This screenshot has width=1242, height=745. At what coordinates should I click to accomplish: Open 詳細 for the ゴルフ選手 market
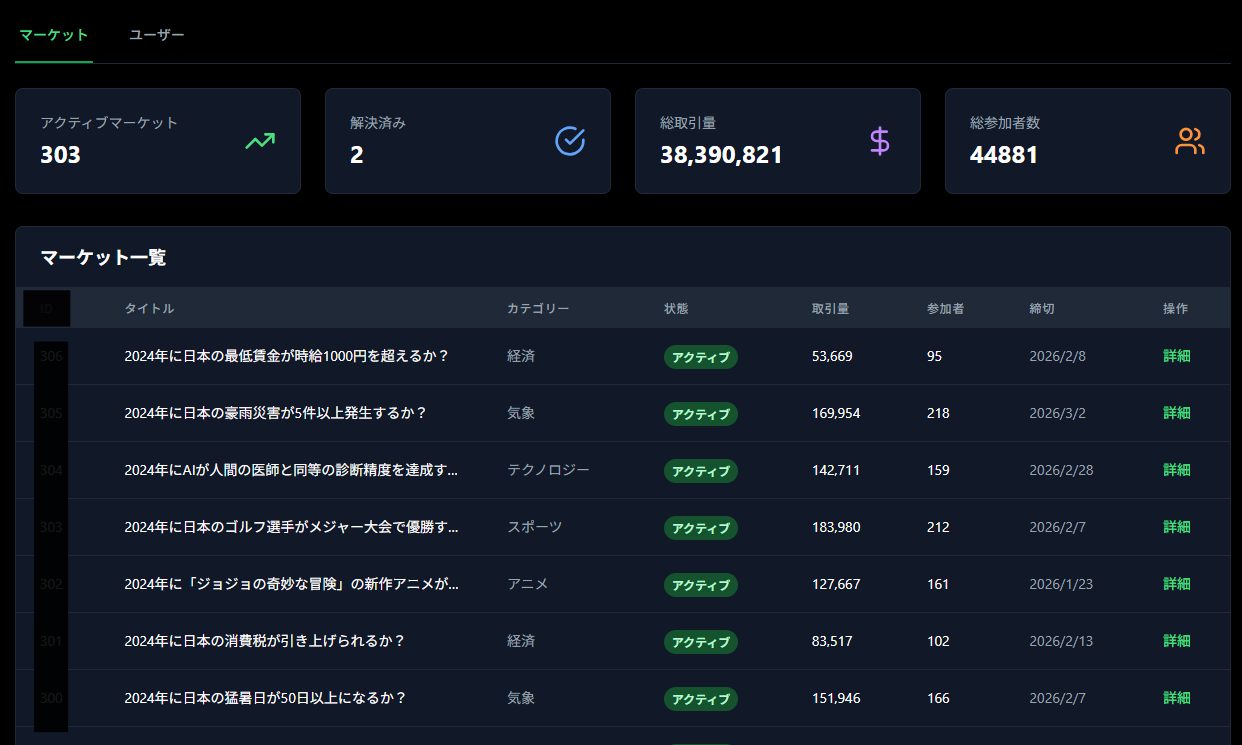tap(1177, 527)
